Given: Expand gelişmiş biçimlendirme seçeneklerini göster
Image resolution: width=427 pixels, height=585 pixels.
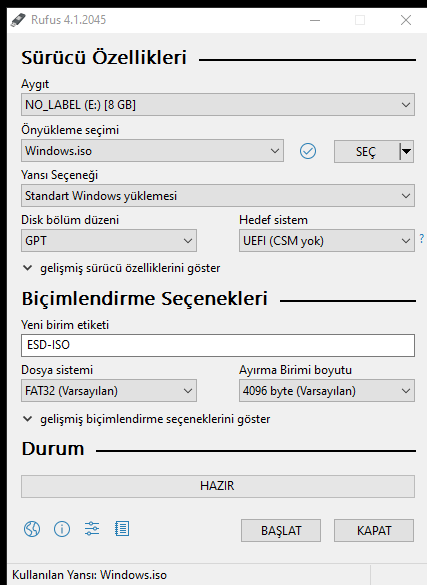Looking at the screenshot, I should [x=146, y=419].
